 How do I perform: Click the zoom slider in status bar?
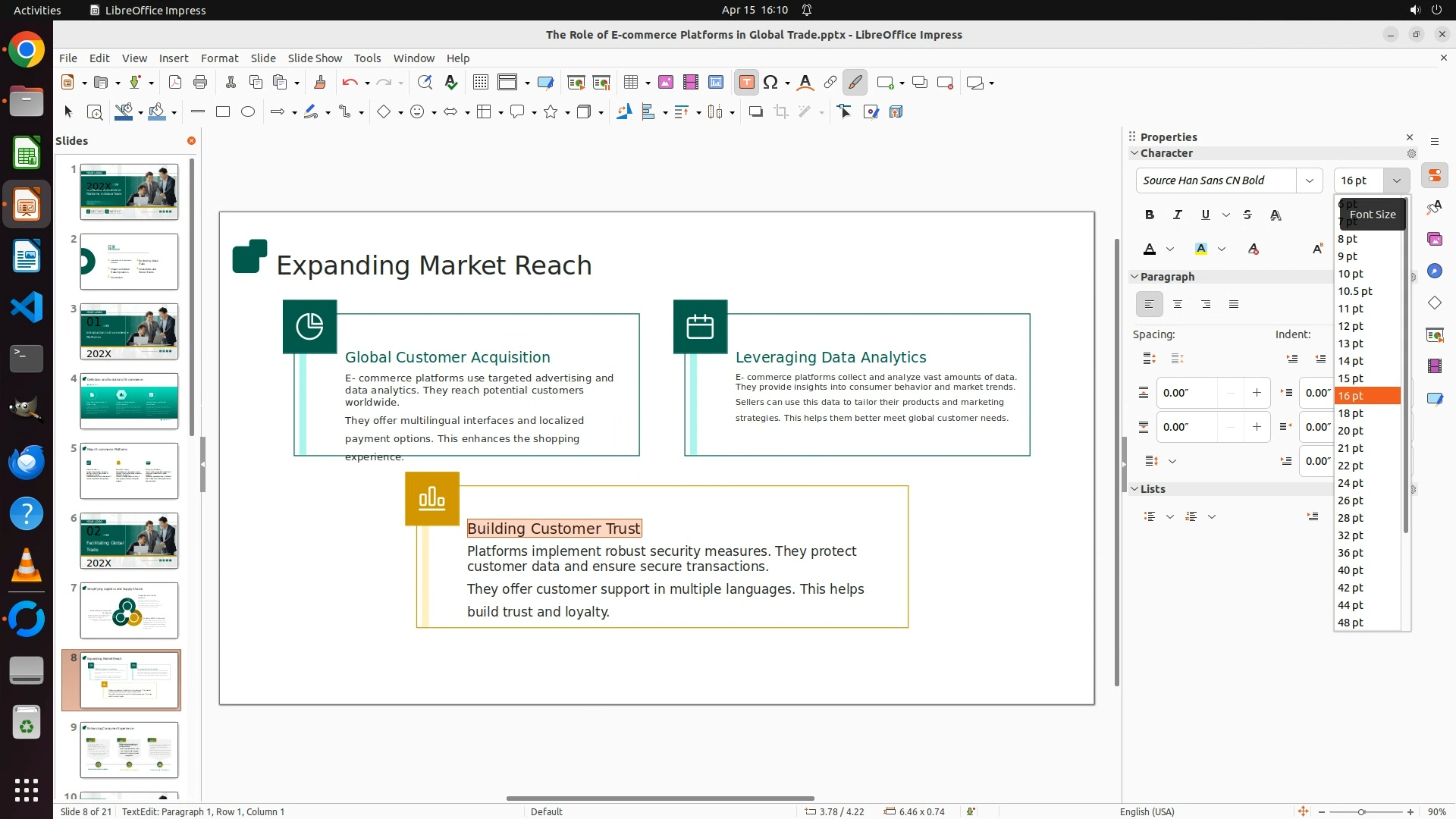click(1361, 811)
